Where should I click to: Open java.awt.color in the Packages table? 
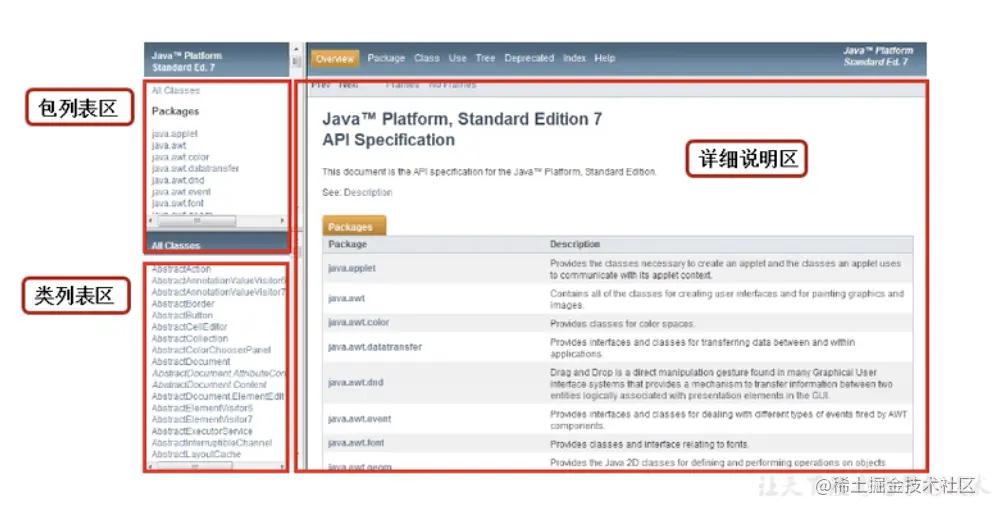click(359, 323)
